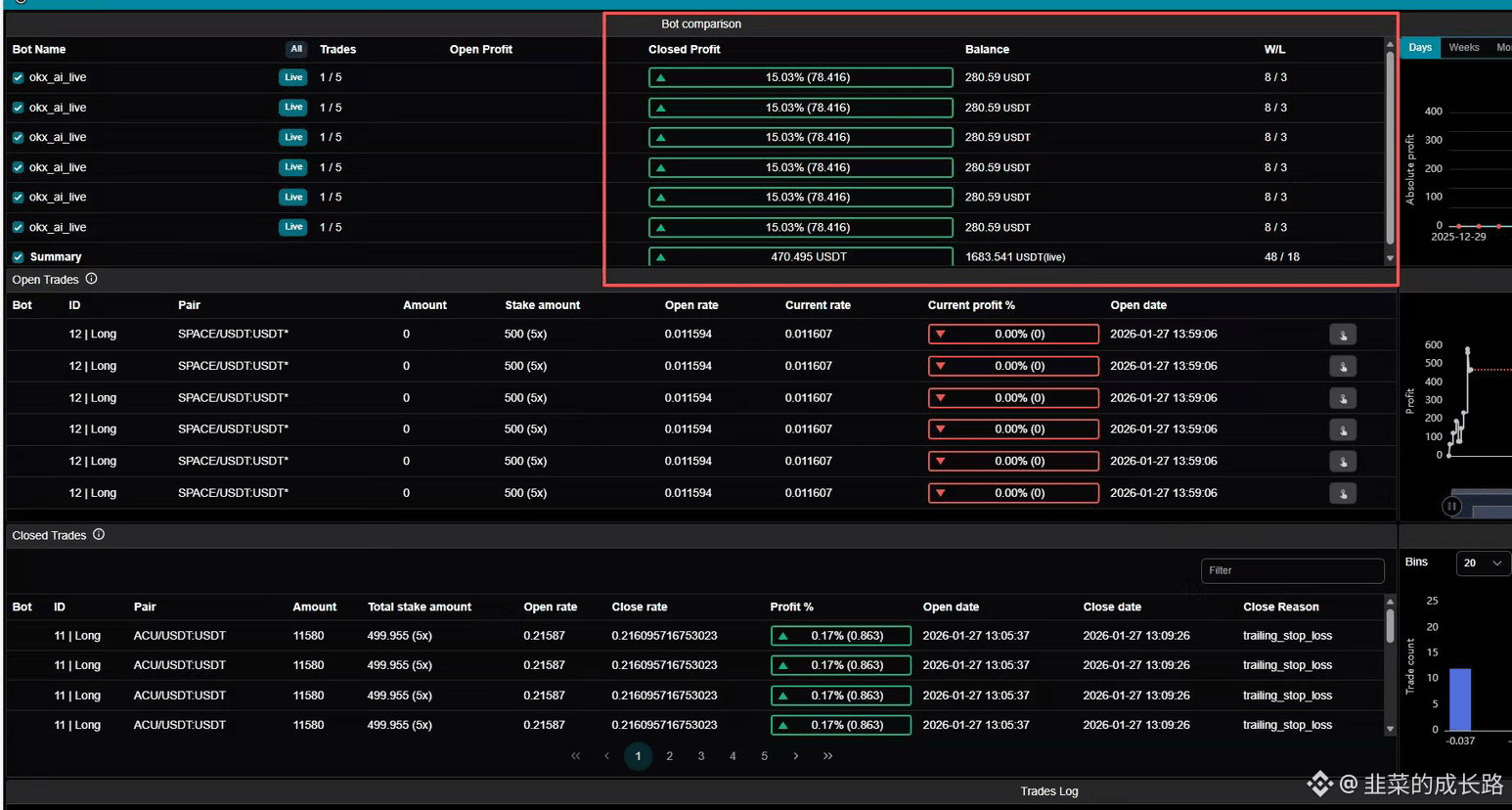
Task: Click the info icon beside Open Trades
Action: coord(91,279)
